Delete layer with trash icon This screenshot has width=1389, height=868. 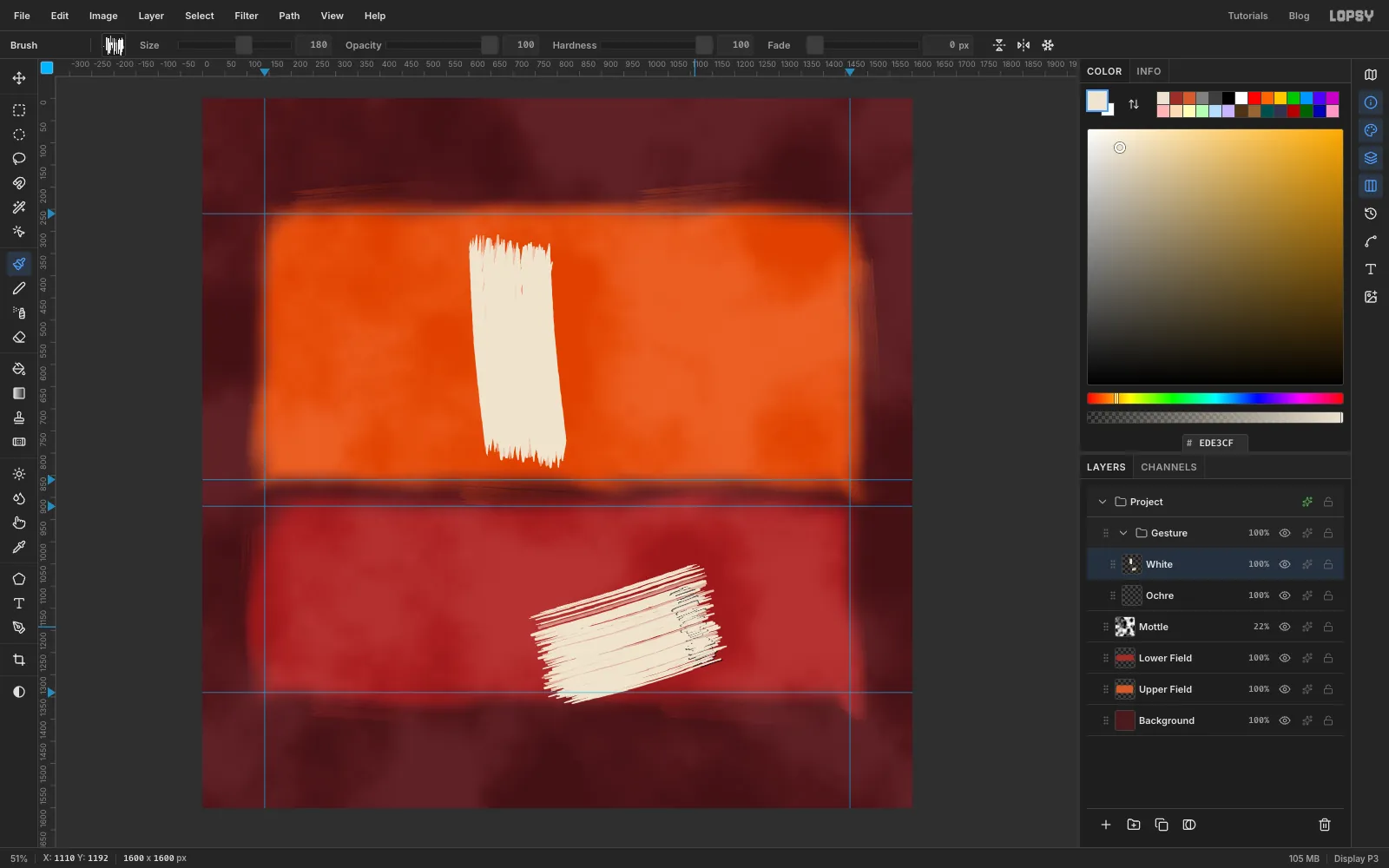click(x=1325, y=825)
